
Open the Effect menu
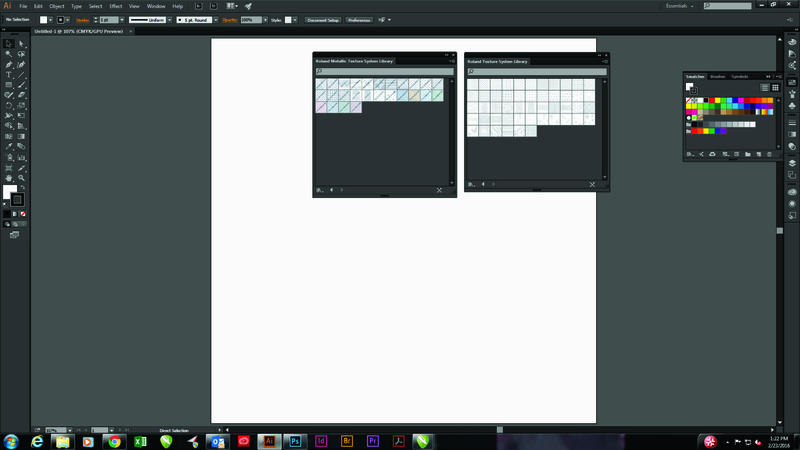[116, 6]
